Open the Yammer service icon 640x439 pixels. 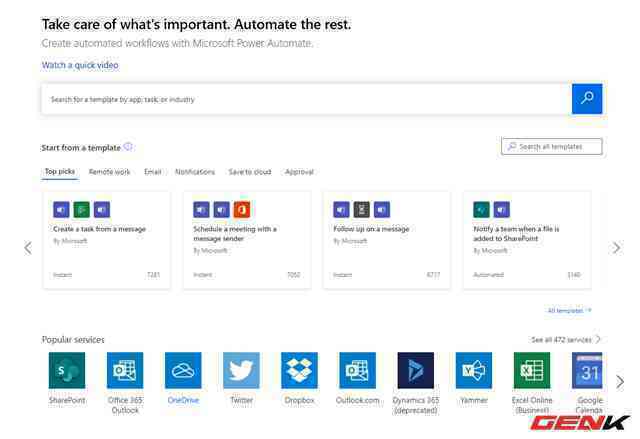[474, 370]
